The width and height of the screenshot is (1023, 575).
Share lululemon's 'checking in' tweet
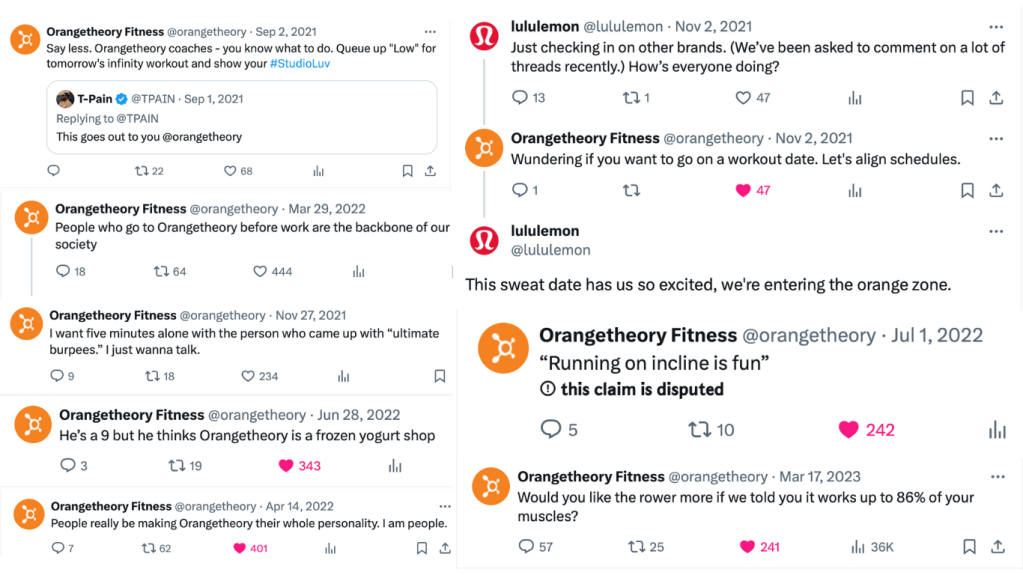[x=996, y=97]
